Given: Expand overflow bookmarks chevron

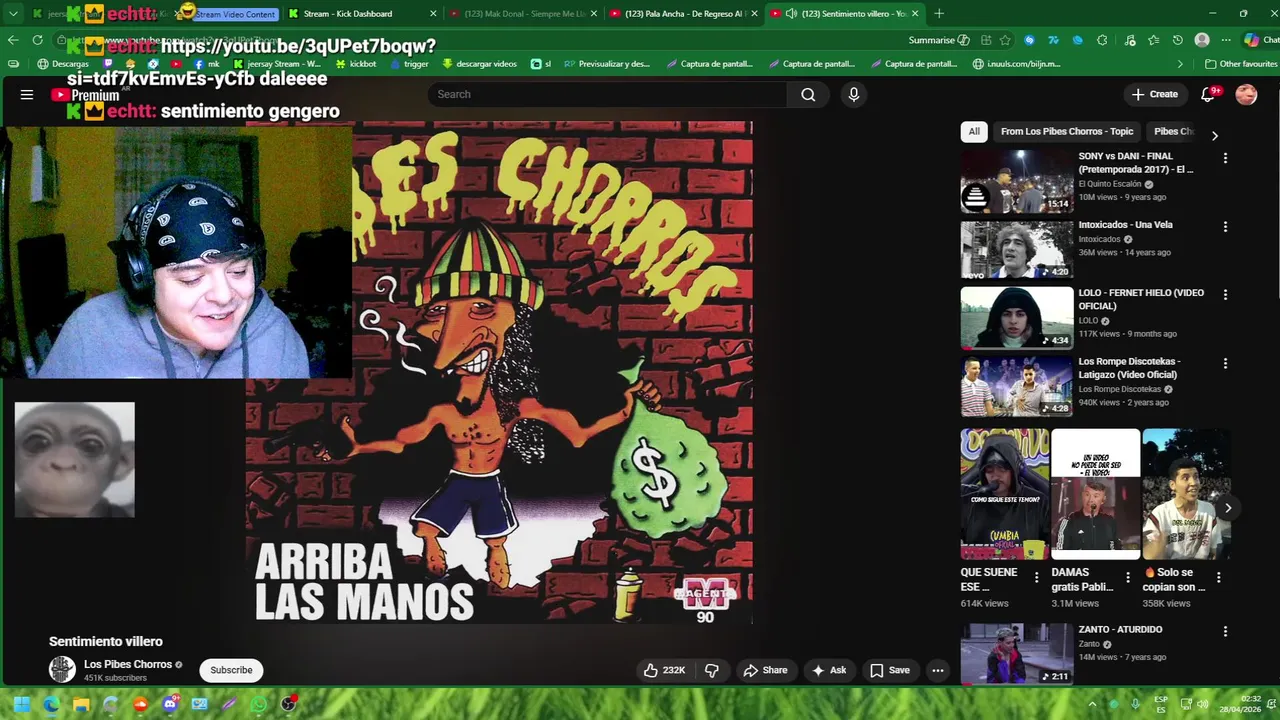Looking at the screenshot, I should [x=1180, y=64].
